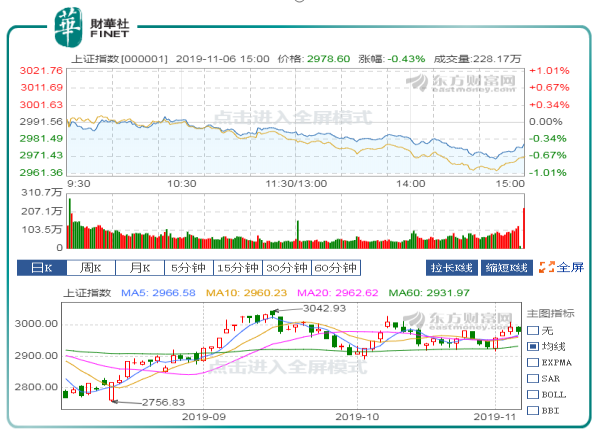
Task: Enable the EXPMA indicator
Action: (x=532, y=362)
